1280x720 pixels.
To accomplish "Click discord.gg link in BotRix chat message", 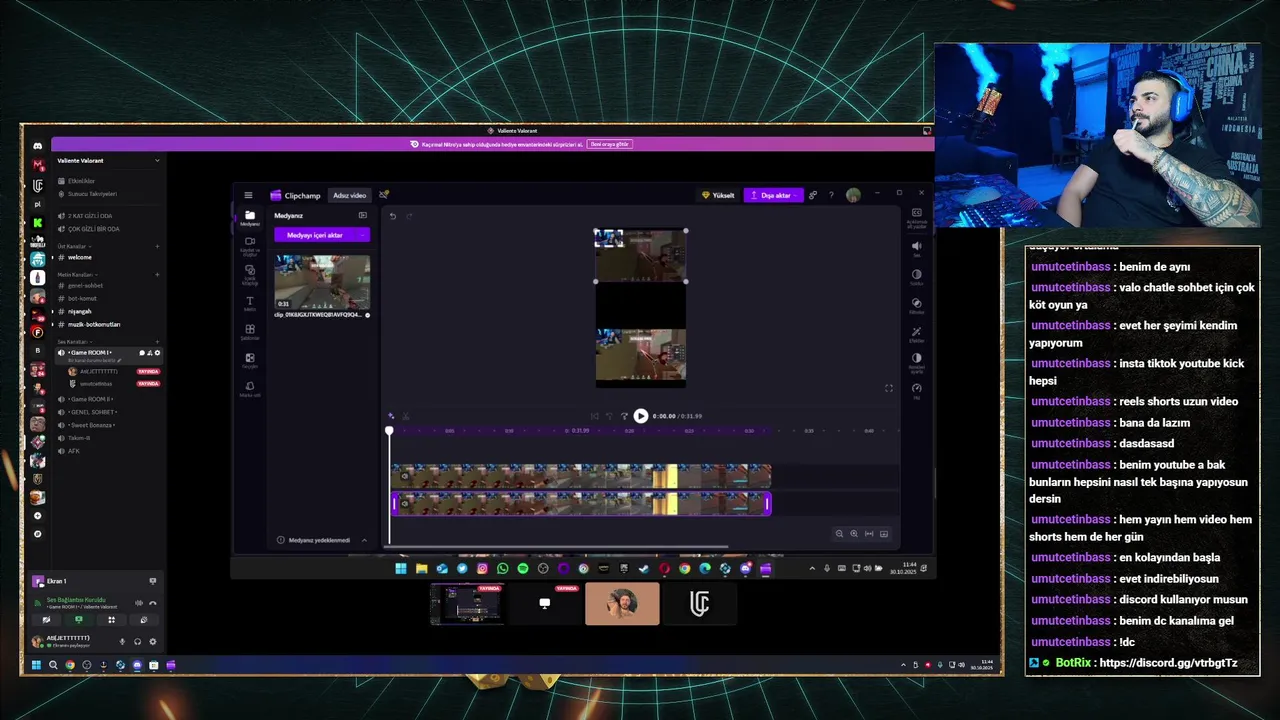I will point(1168,662).
